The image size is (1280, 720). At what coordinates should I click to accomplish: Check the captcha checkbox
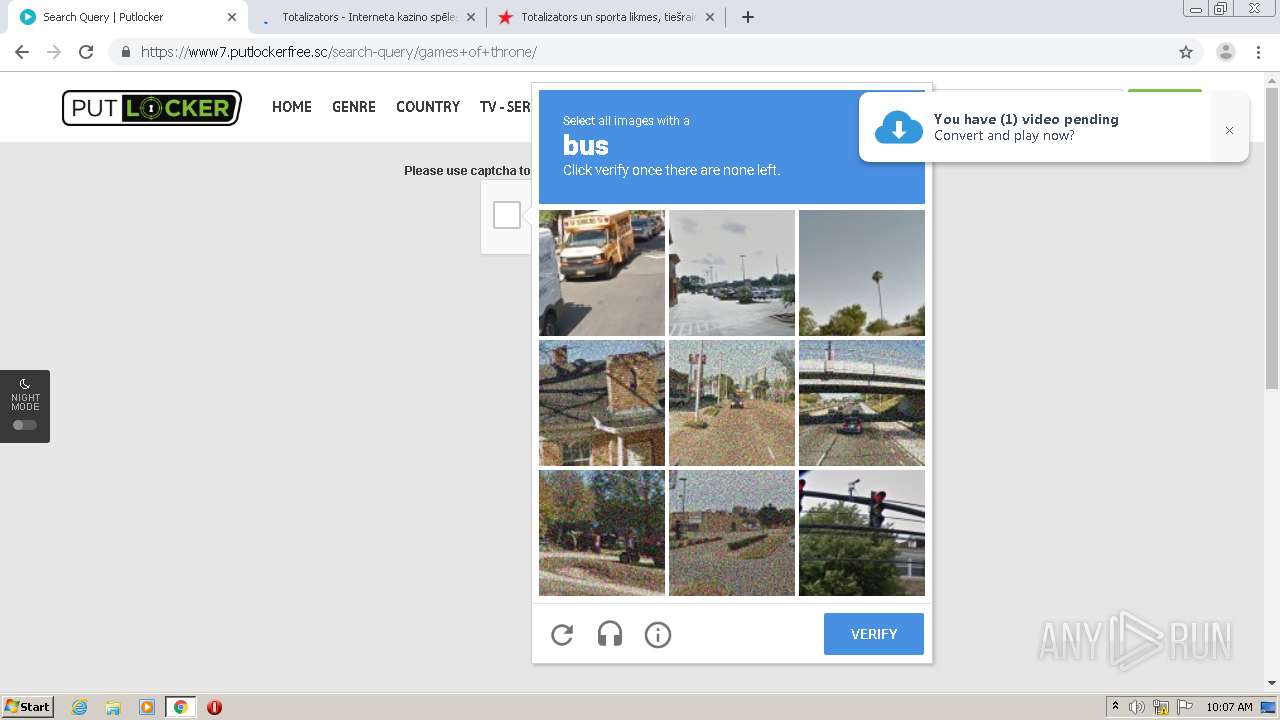click(507, 215)
